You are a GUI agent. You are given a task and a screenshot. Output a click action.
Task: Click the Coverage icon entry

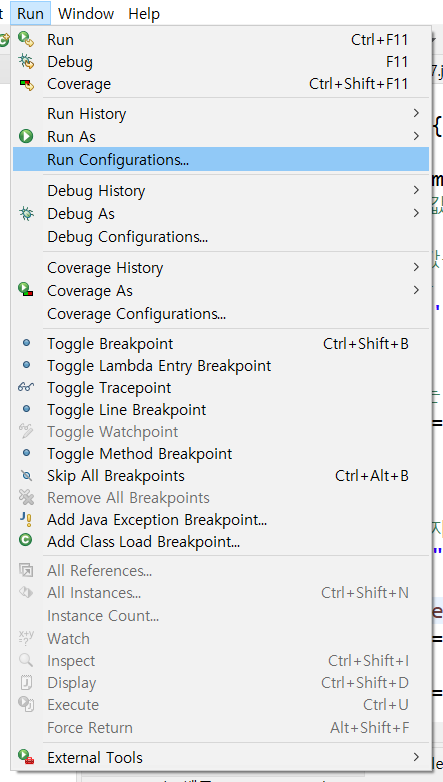[25, 84]
